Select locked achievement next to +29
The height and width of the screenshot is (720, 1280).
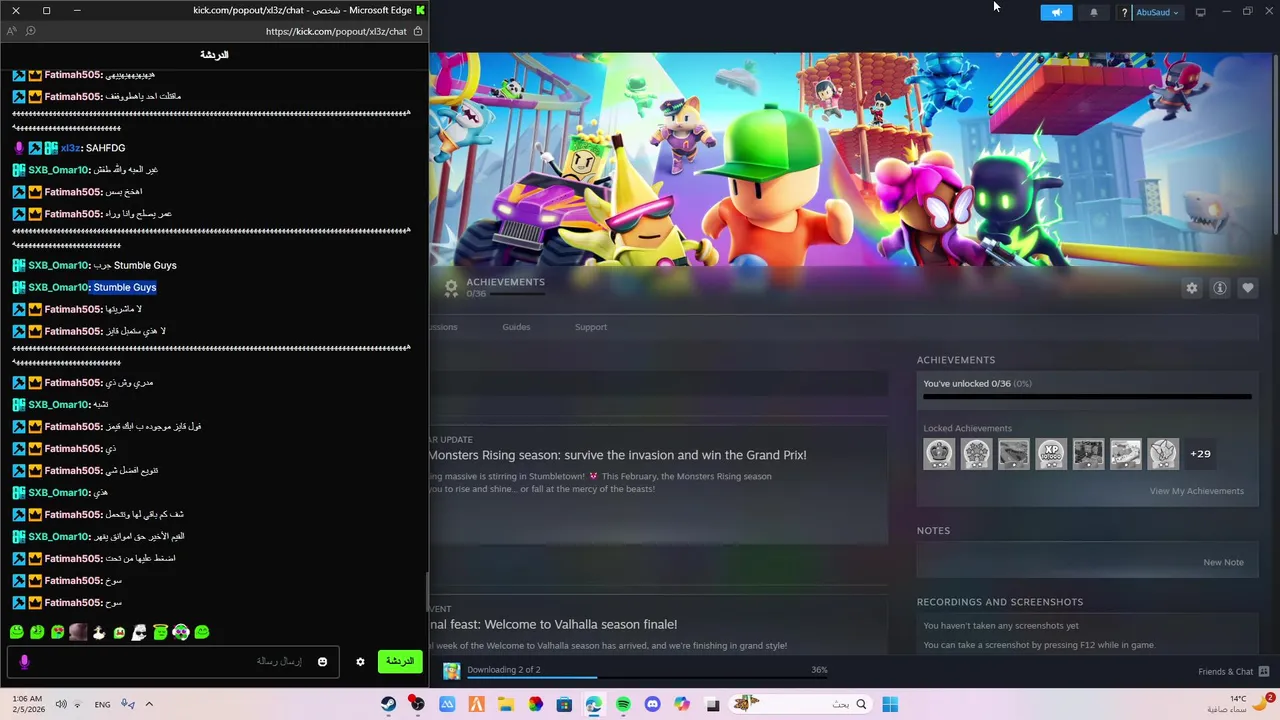coord(1163,454)
